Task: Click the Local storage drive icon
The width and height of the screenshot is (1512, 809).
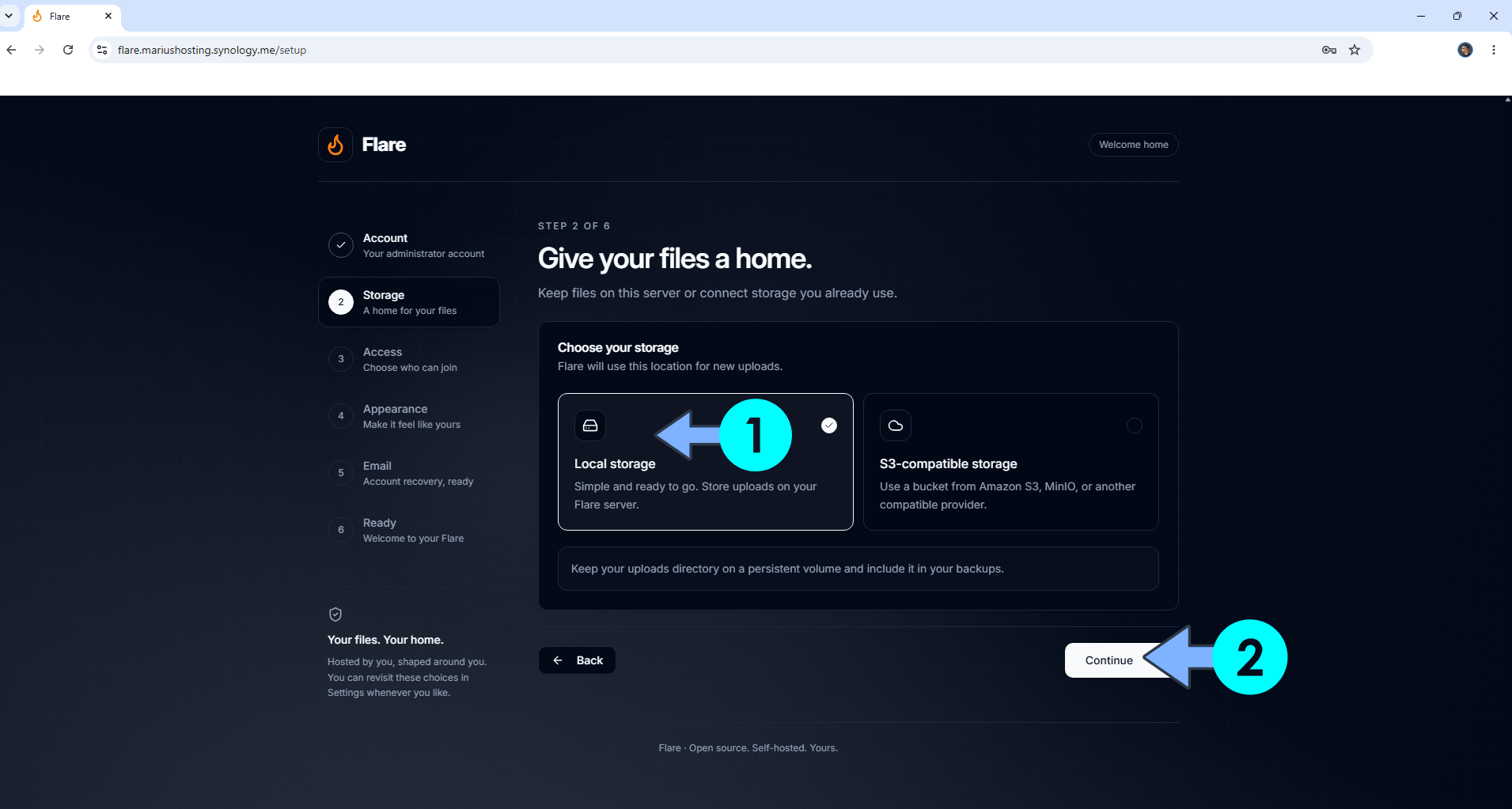Action: (590, 425)
